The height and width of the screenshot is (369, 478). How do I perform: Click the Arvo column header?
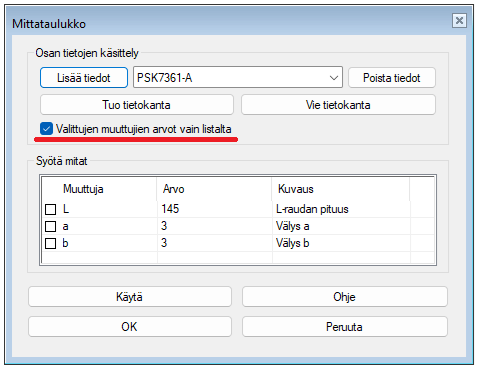214,189
